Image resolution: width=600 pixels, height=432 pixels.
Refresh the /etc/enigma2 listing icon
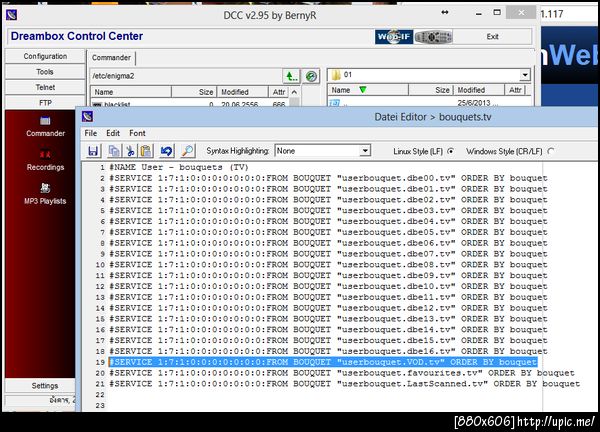coord(311,76)
